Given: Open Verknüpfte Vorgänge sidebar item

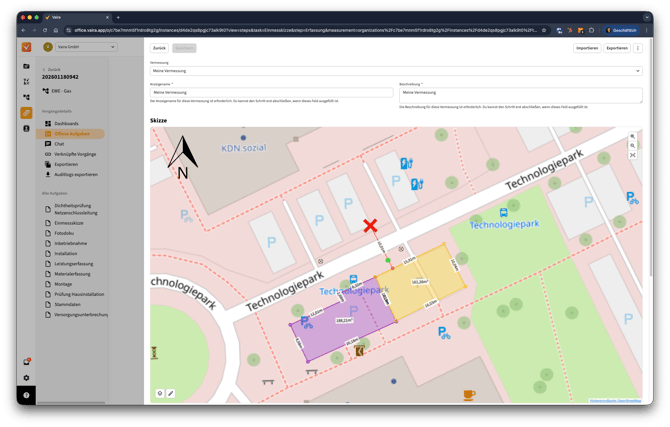Looking at the screenshot, I should tap(75, 154).
